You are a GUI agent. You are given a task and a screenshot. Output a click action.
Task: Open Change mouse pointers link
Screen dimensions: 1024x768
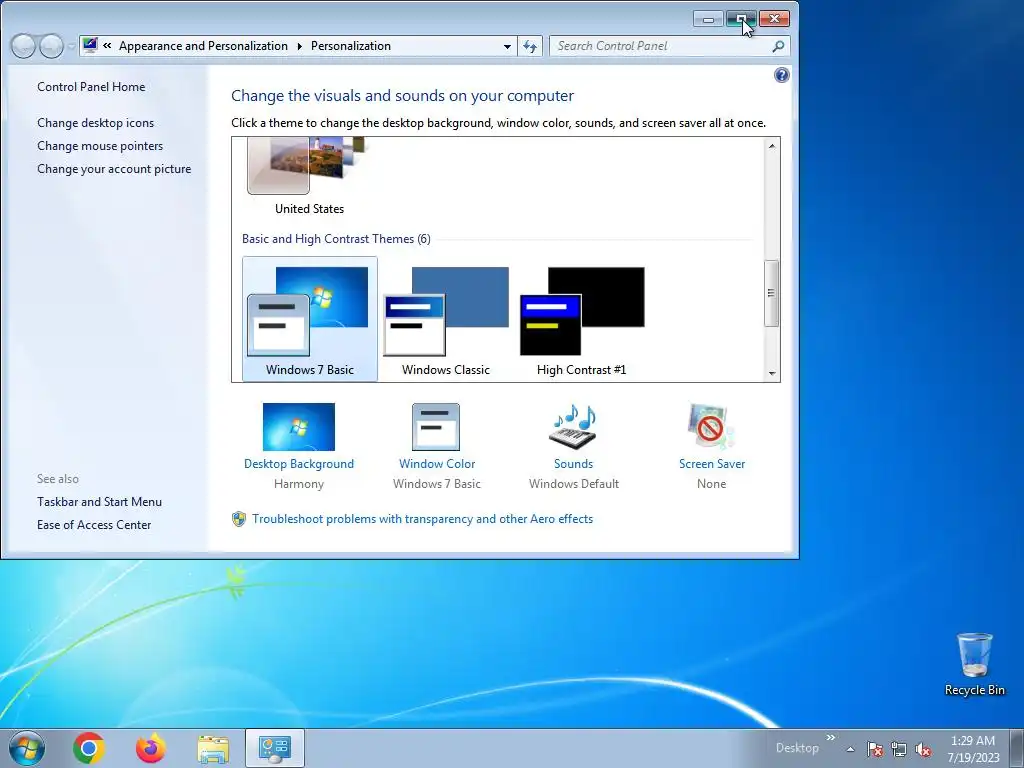[x=100, y=146]
